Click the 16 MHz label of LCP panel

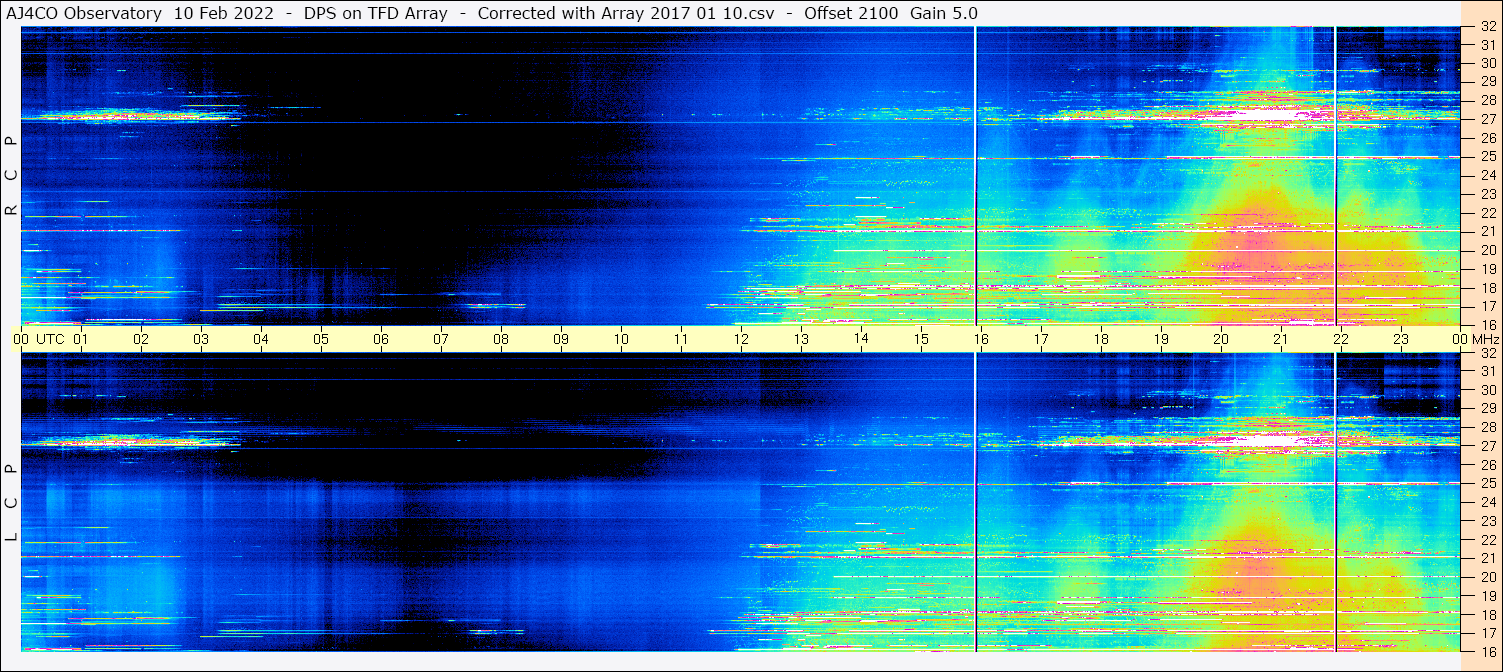click(1487, 651)
